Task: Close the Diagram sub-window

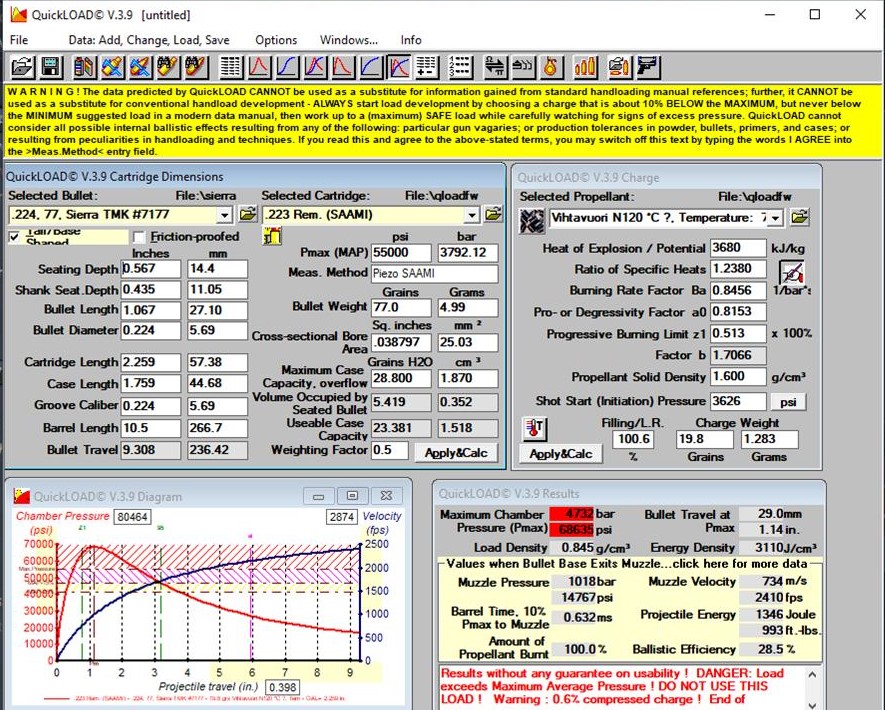Action: [386, 496]
